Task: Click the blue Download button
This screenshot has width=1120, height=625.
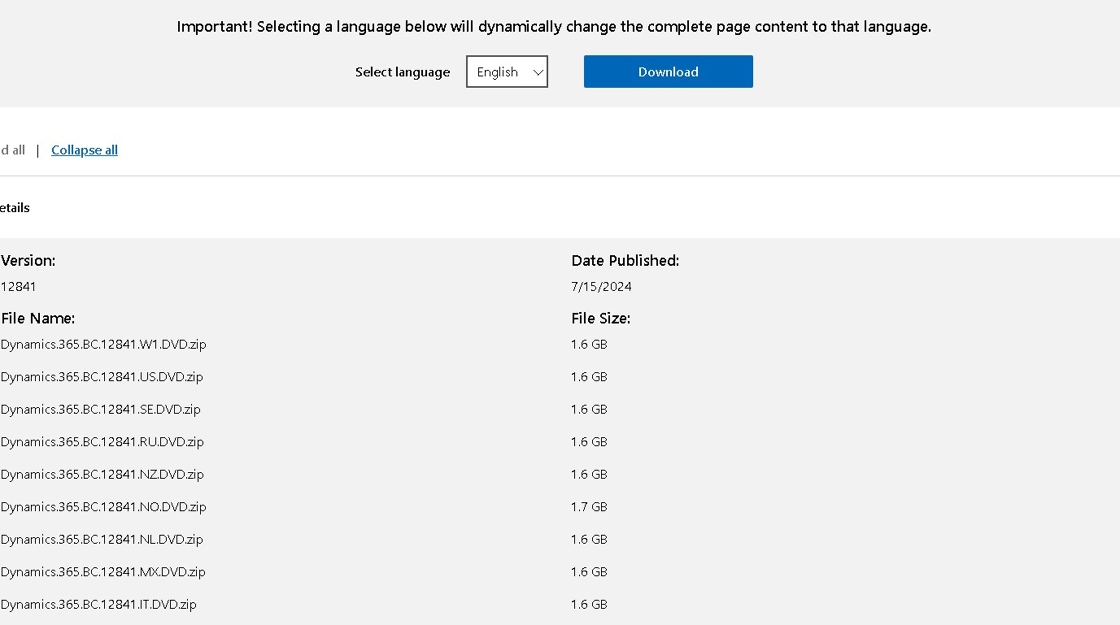Action: click(x=668, y=71)
